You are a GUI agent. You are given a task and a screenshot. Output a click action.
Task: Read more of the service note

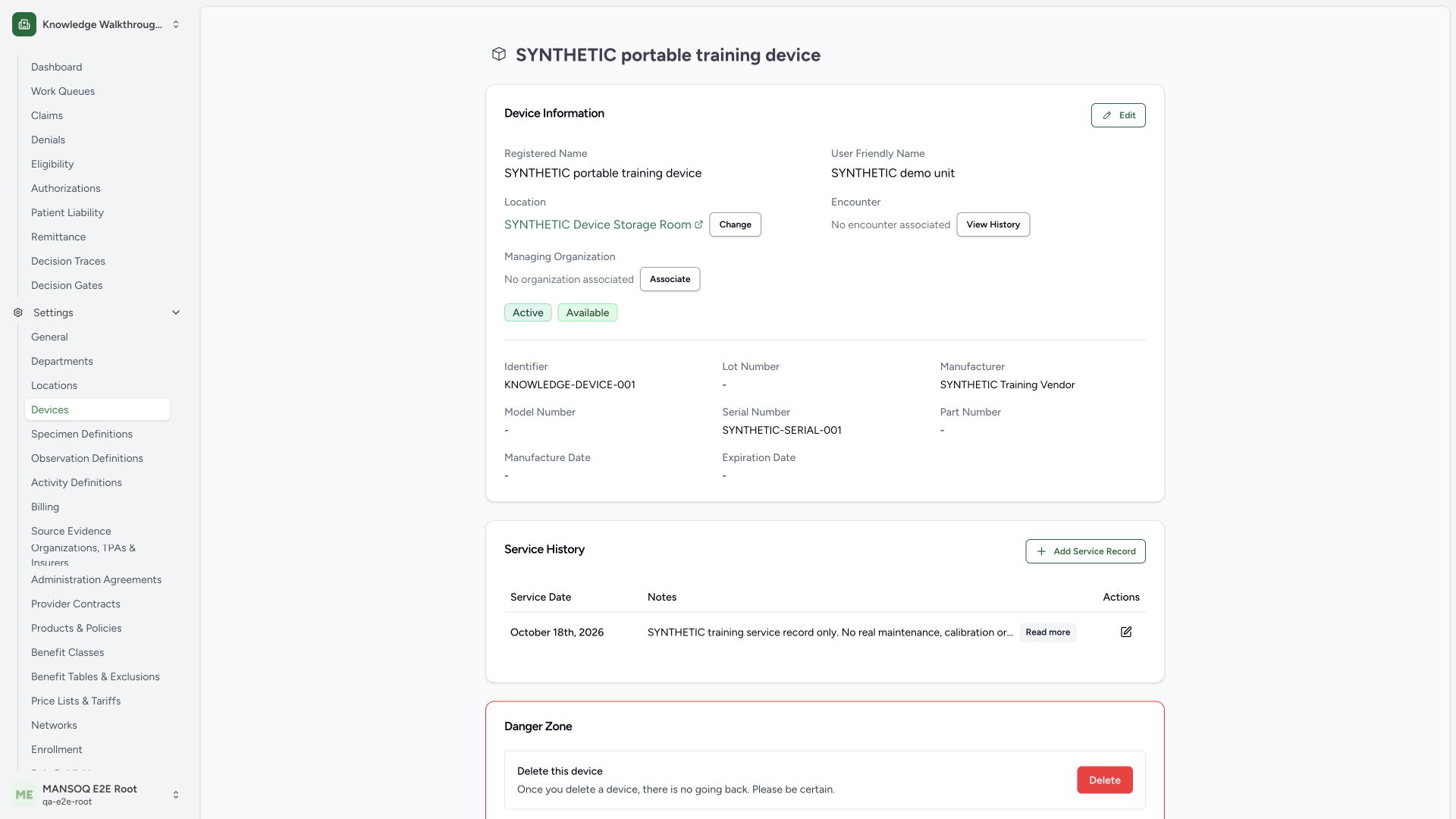1047,632
